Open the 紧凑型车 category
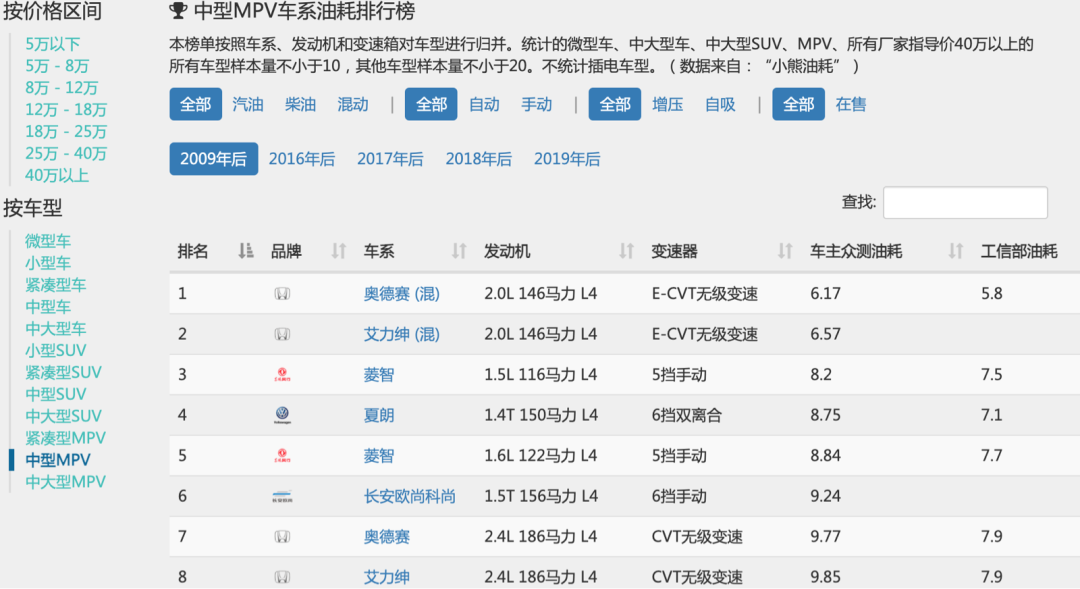1080x589 pixels. tap(56, 285)
